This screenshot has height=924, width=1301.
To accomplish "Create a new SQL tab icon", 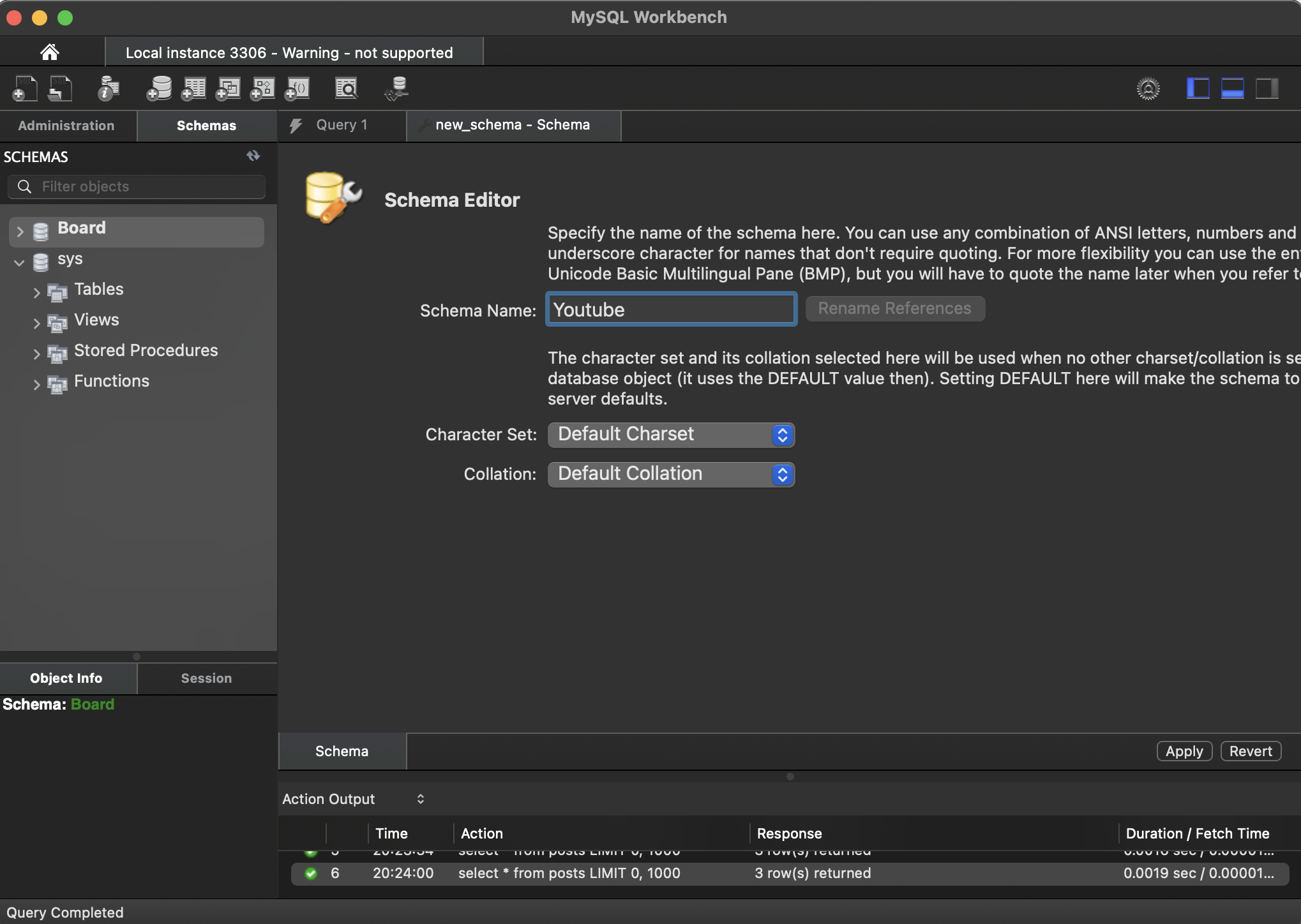I will [25, 88].
